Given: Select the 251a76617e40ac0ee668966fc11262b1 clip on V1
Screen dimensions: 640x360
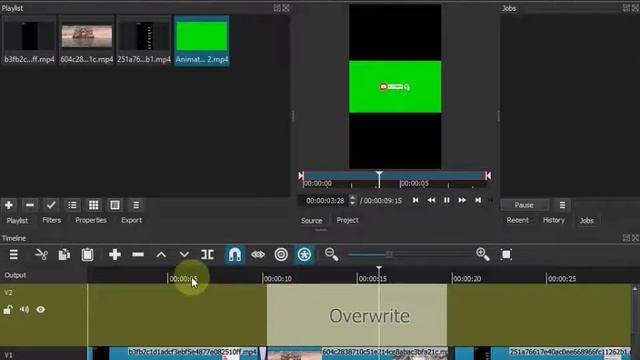Looking at the screenshot, I should click(x=543, y=353).
